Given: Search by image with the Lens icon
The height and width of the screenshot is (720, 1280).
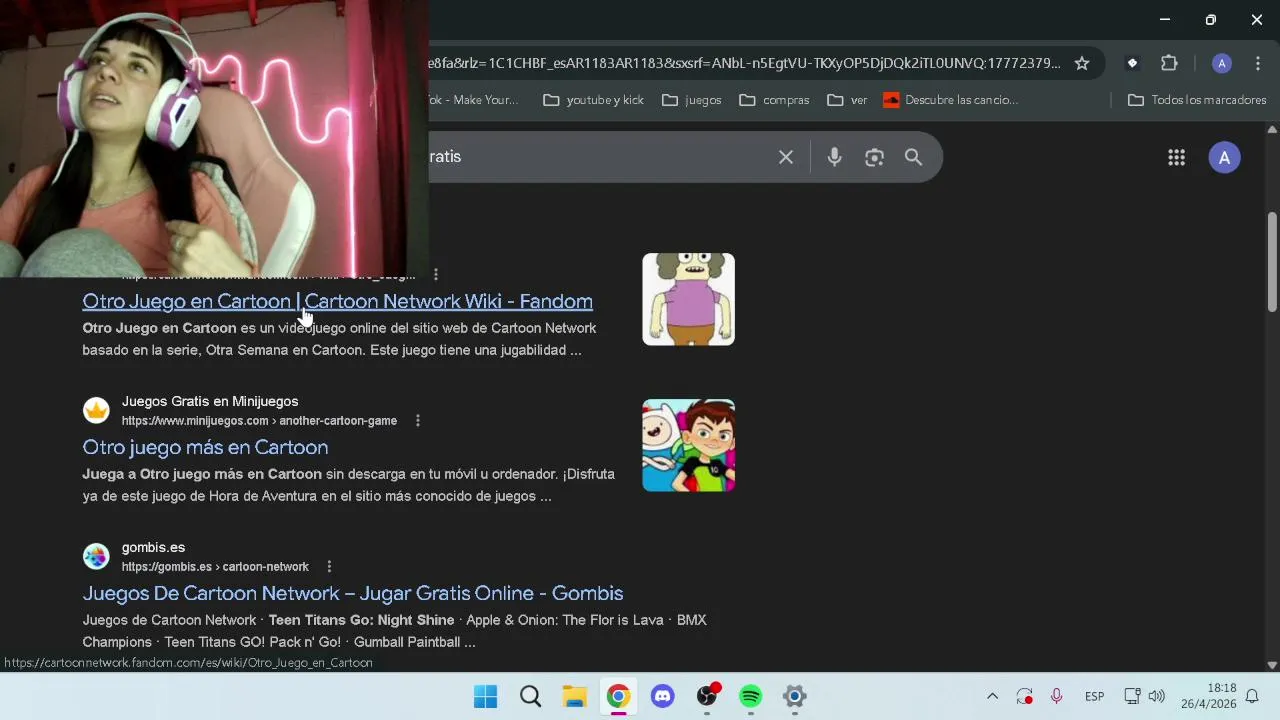Looking at the screenshot, I should click(x=874, y=157).
